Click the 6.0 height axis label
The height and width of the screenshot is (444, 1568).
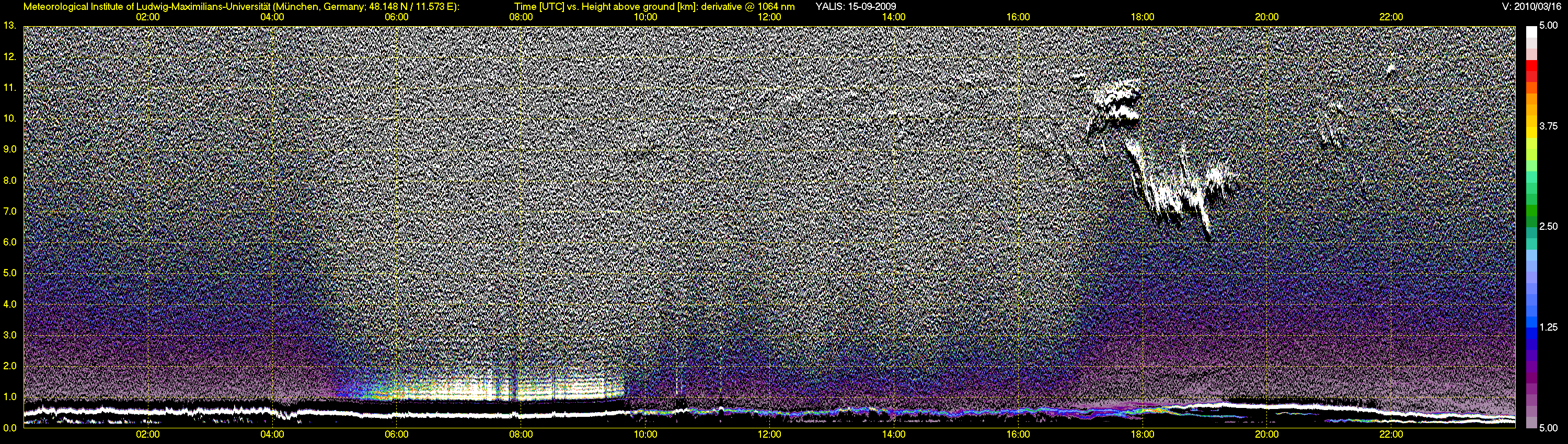pos(9,242)
